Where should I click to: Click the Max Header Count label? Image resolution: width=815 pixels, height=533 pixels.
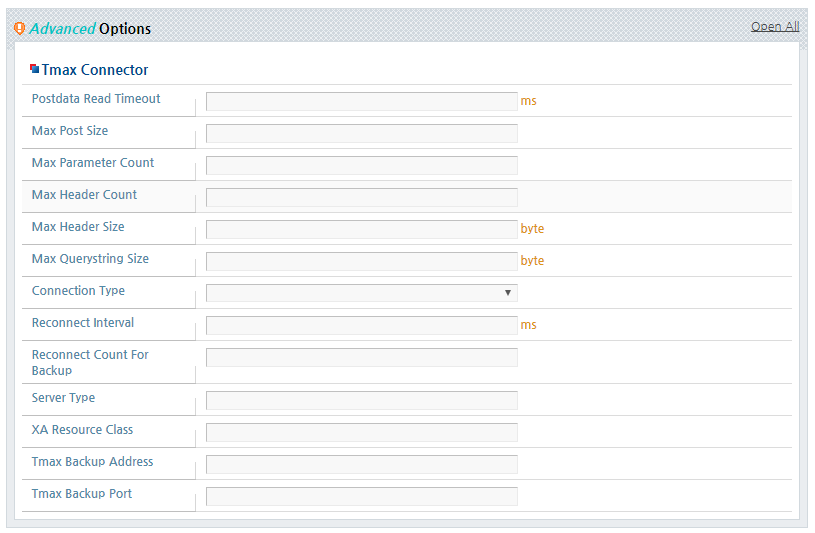pyautogui.click(x=84, y=195)
